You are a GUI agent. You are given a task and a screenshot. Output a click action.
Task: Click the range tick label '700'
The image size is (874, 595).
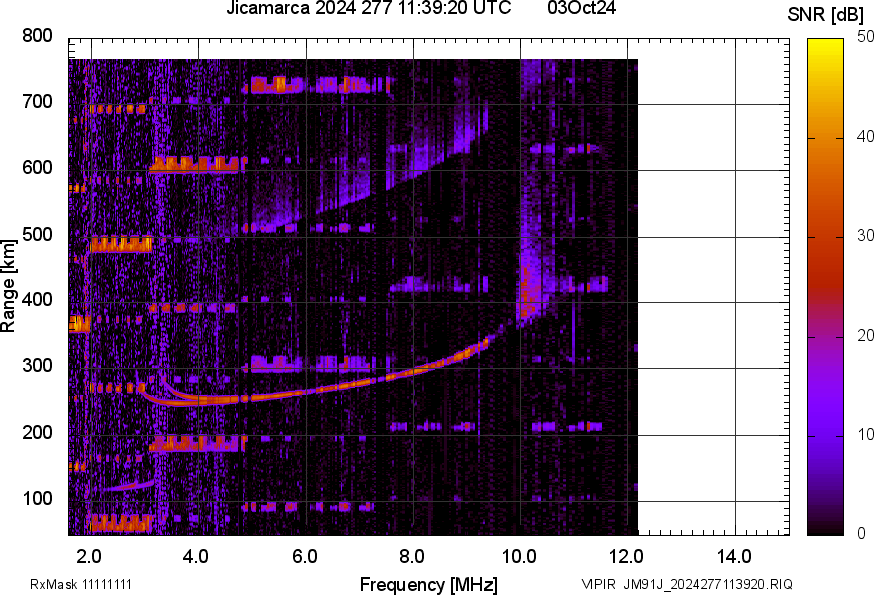tap(37, 102)
